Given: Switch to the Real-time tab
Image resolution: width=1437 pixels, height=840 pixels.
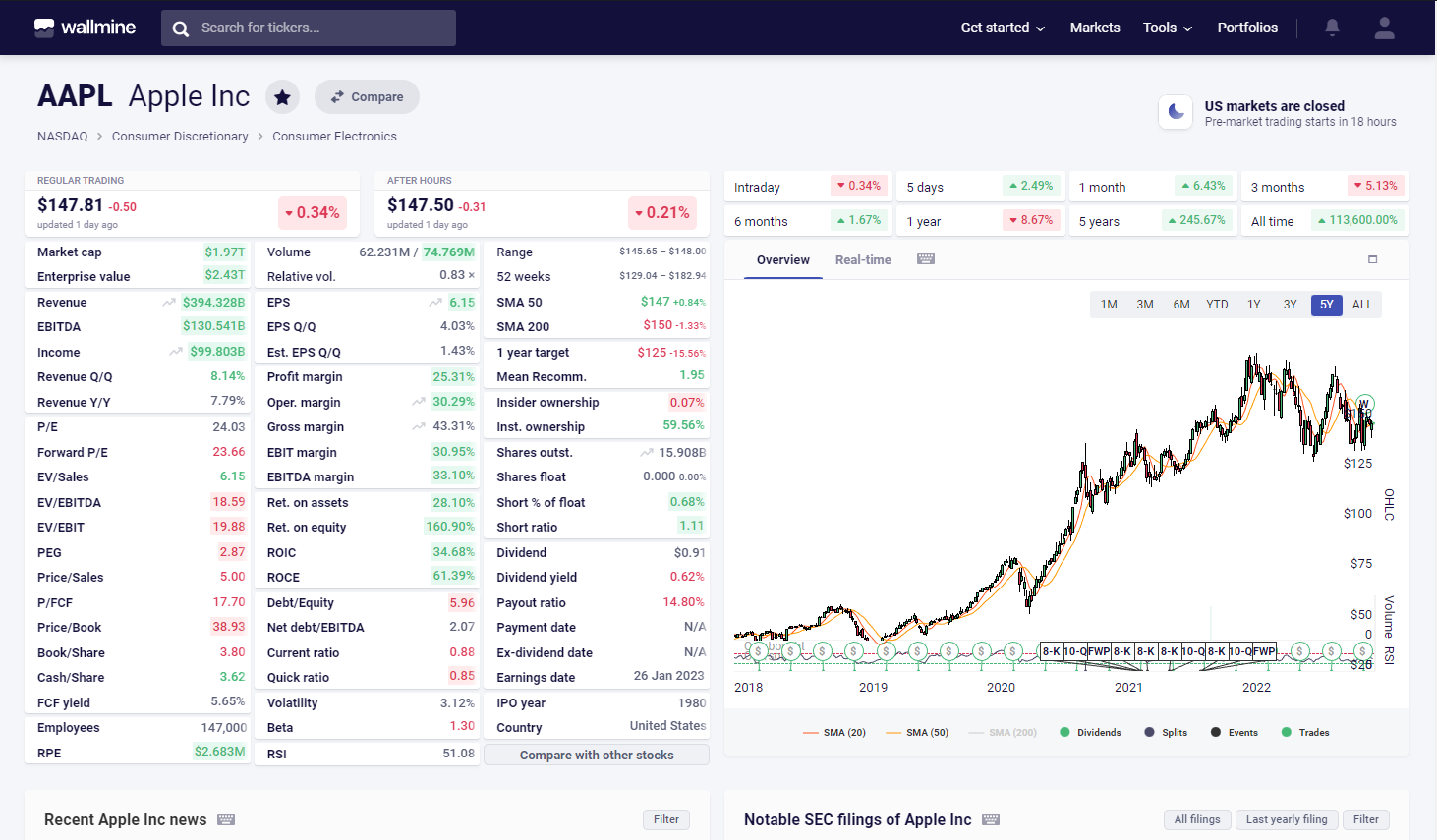Looking at the screenshot, I should point(863,260).
